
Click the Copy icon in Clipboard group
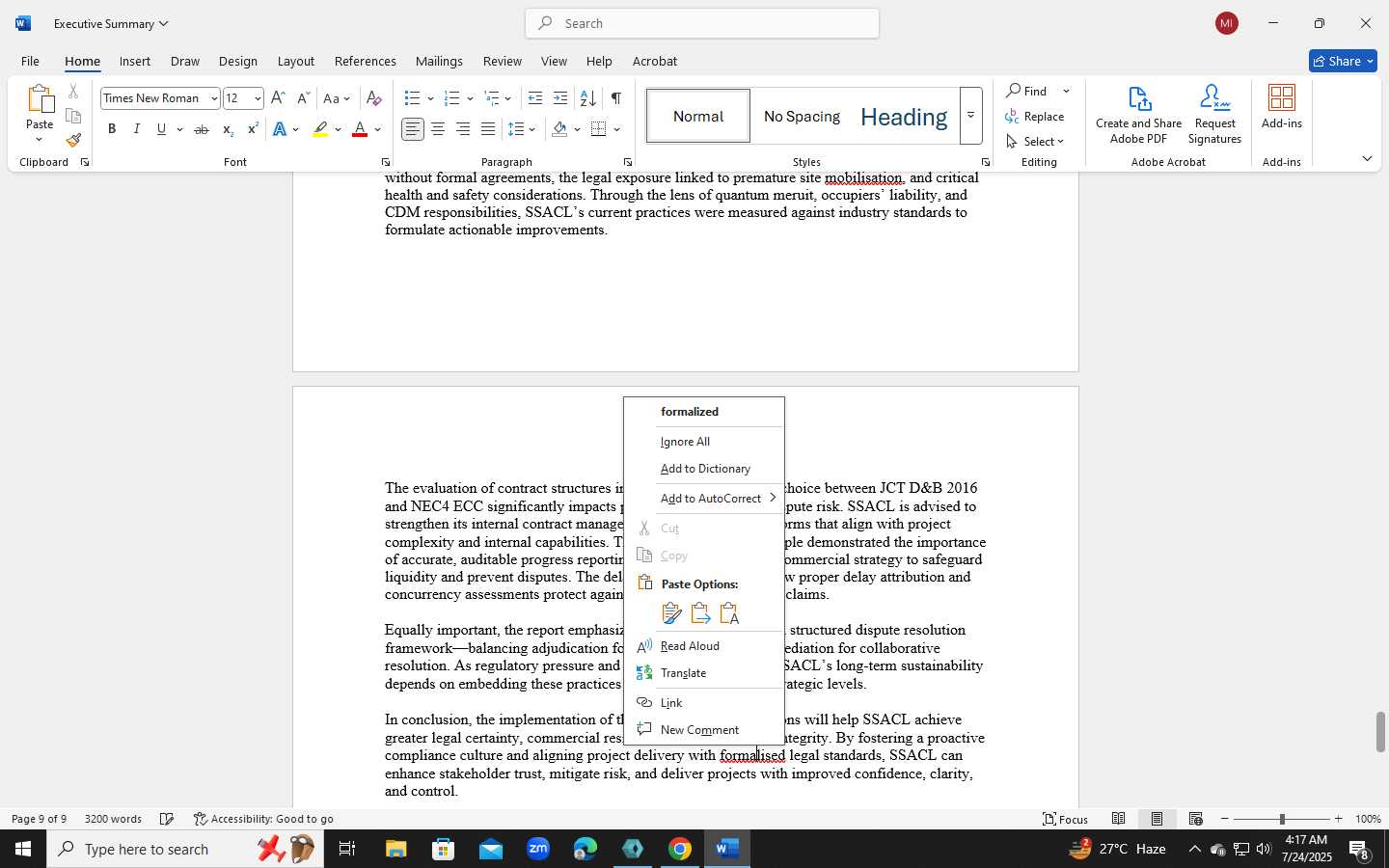tap(73, 117)
